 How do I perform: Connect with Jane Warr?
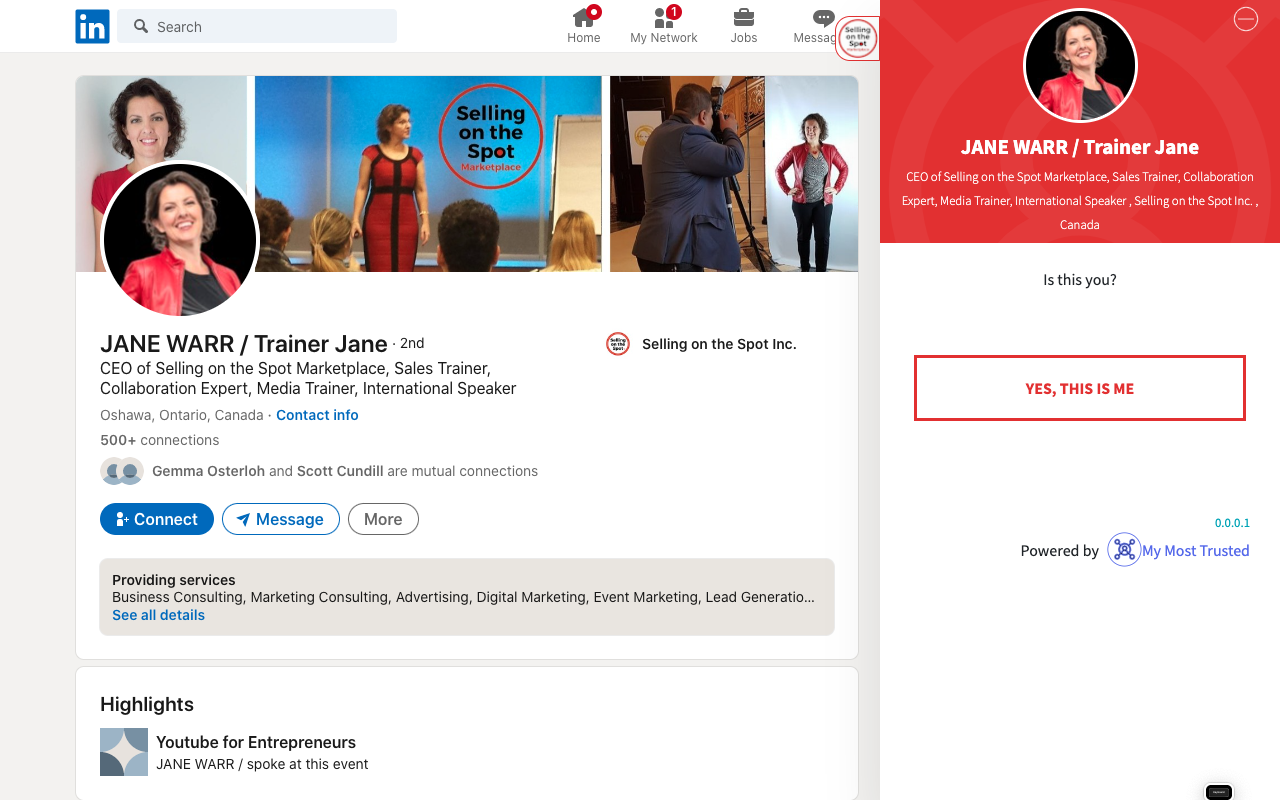pyautogui.click(x=157, y=519)
